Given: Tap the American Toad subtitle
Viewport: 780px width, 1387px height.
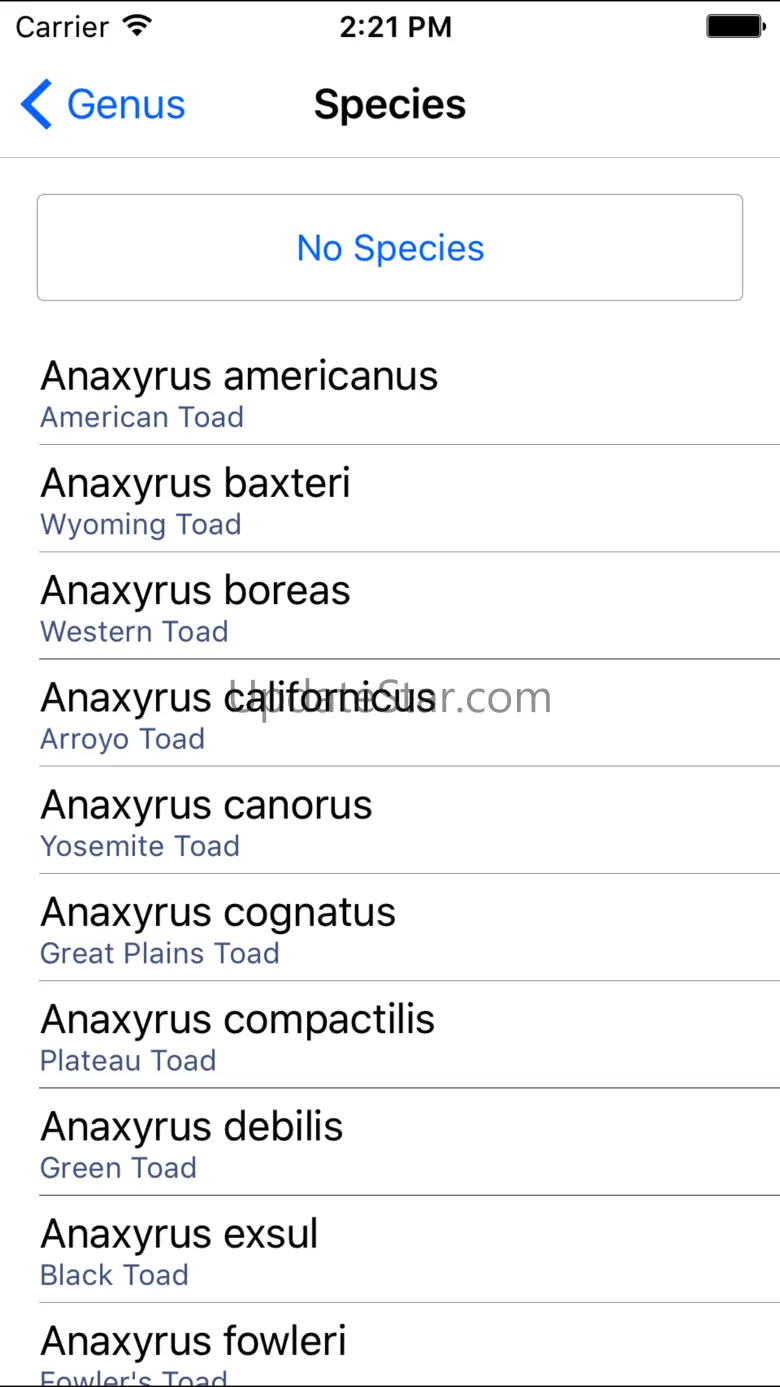Looking at the screenshot, I should point(142,417).
